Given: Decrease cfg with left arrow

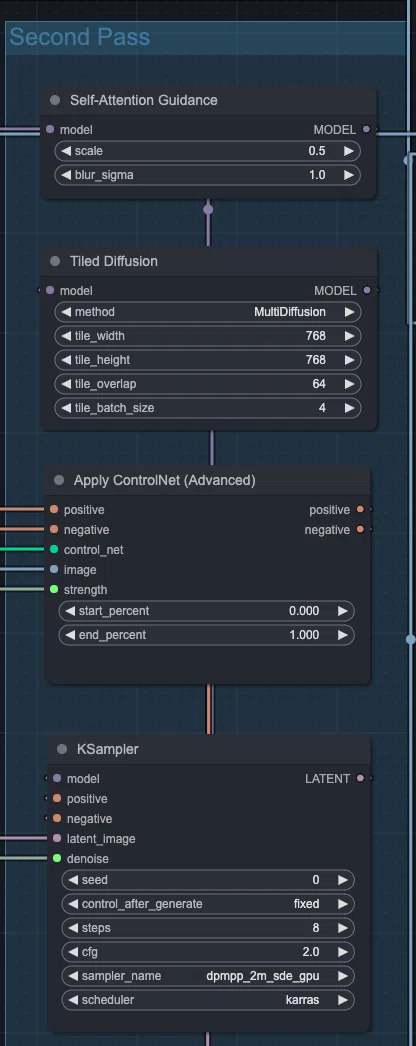Looking at the screenshot, I should pyautogui.click(x=73, y=953).
